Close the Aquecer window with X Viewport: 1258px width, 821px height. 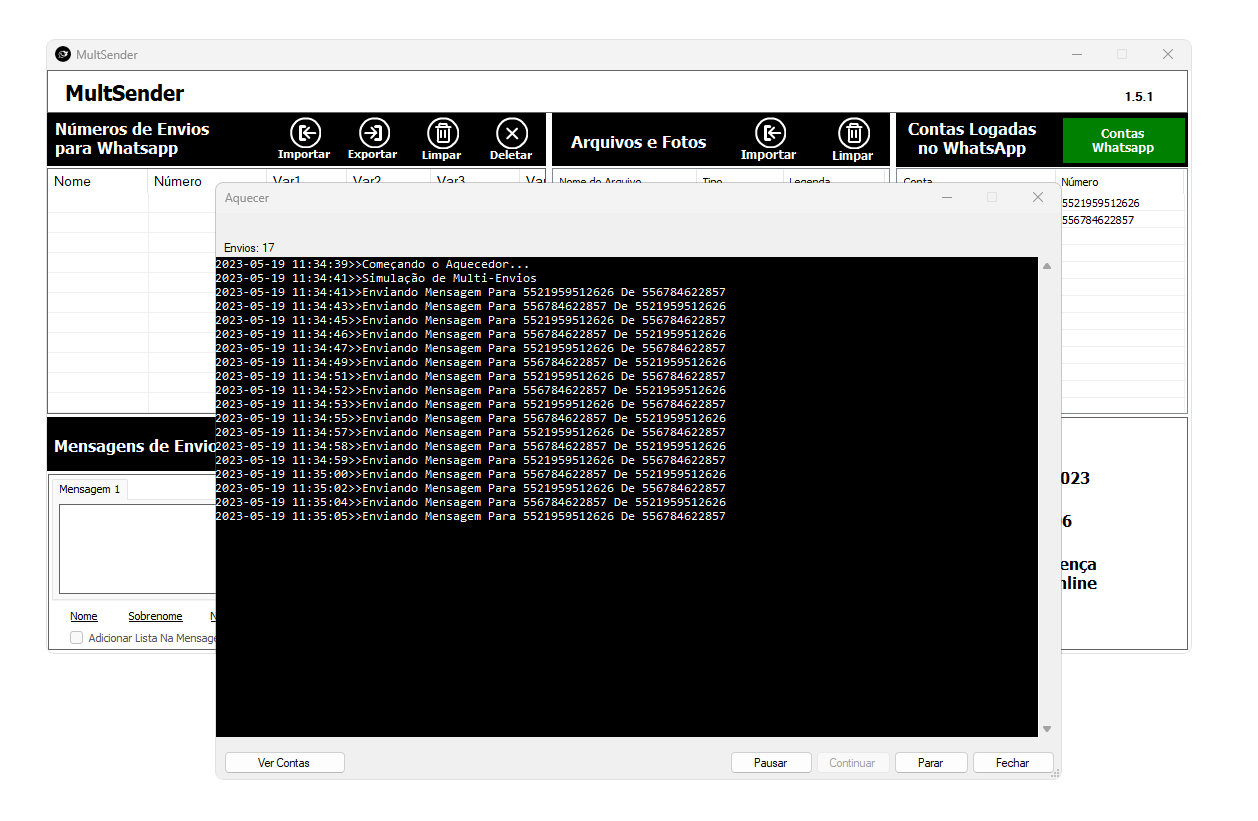pyautogui.click(x=1038, y=198)
